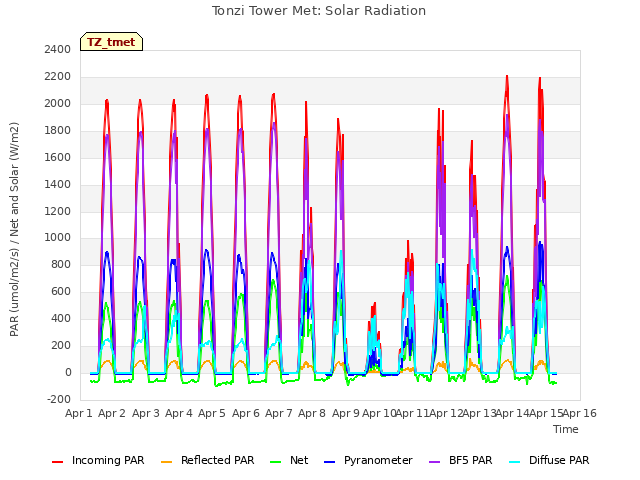The image size is (640, 480).
Task: Click the blue Pyranometer legend swatch
Action: [329, 462]
